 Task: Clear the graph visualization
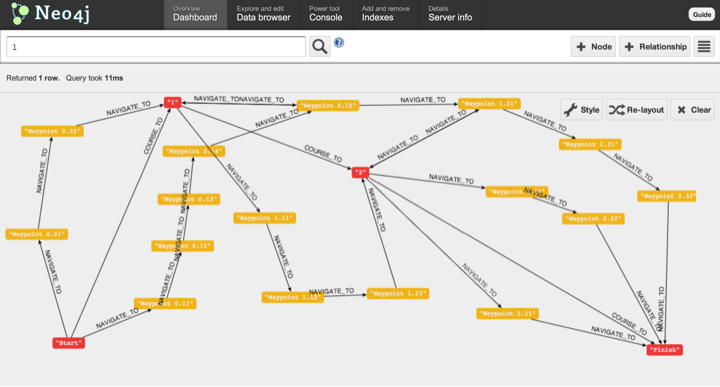pos(693,110)
